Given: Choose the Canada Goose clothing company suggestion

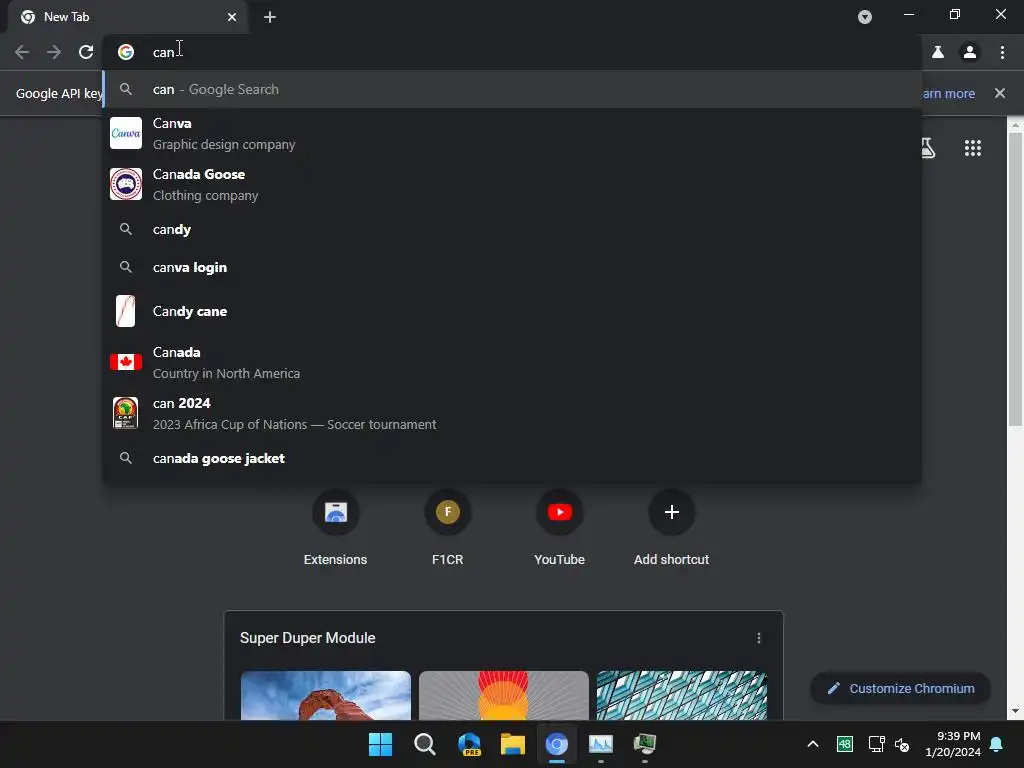Looking at the screenshot, I should pyautogui.click(x=513, y=184).
